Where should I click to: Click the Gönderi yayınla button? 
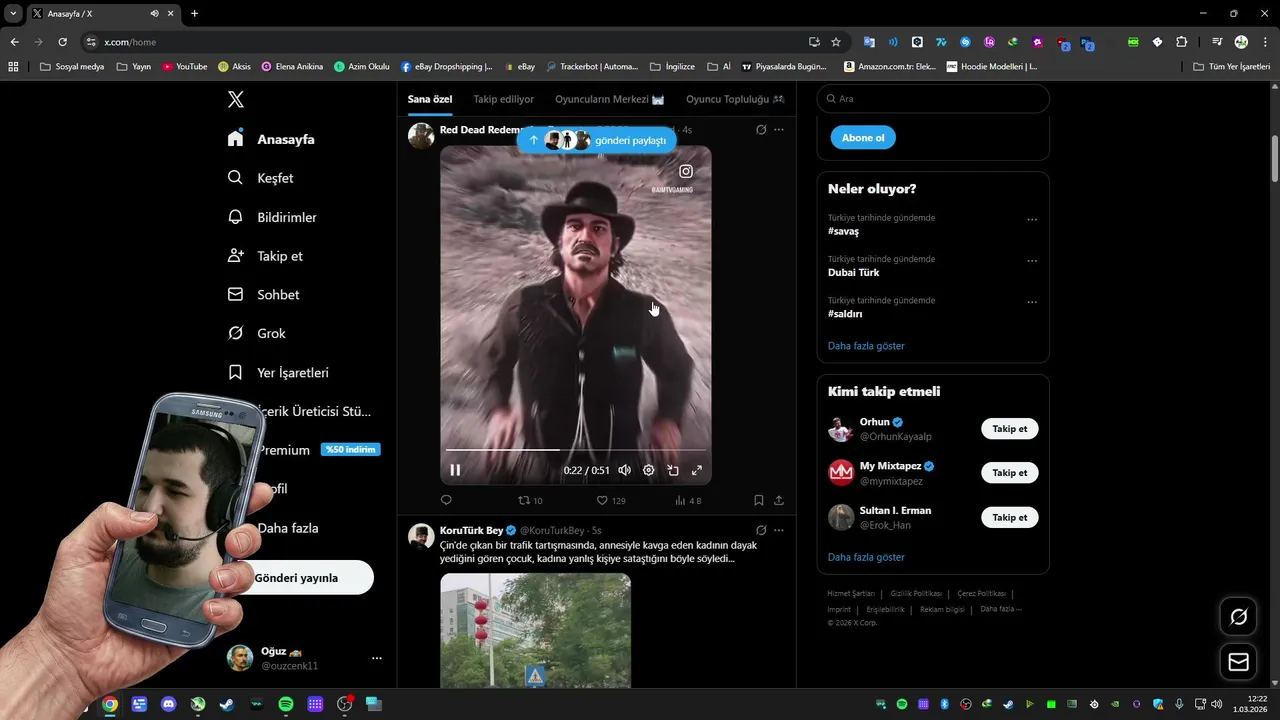tap(296, 578)
